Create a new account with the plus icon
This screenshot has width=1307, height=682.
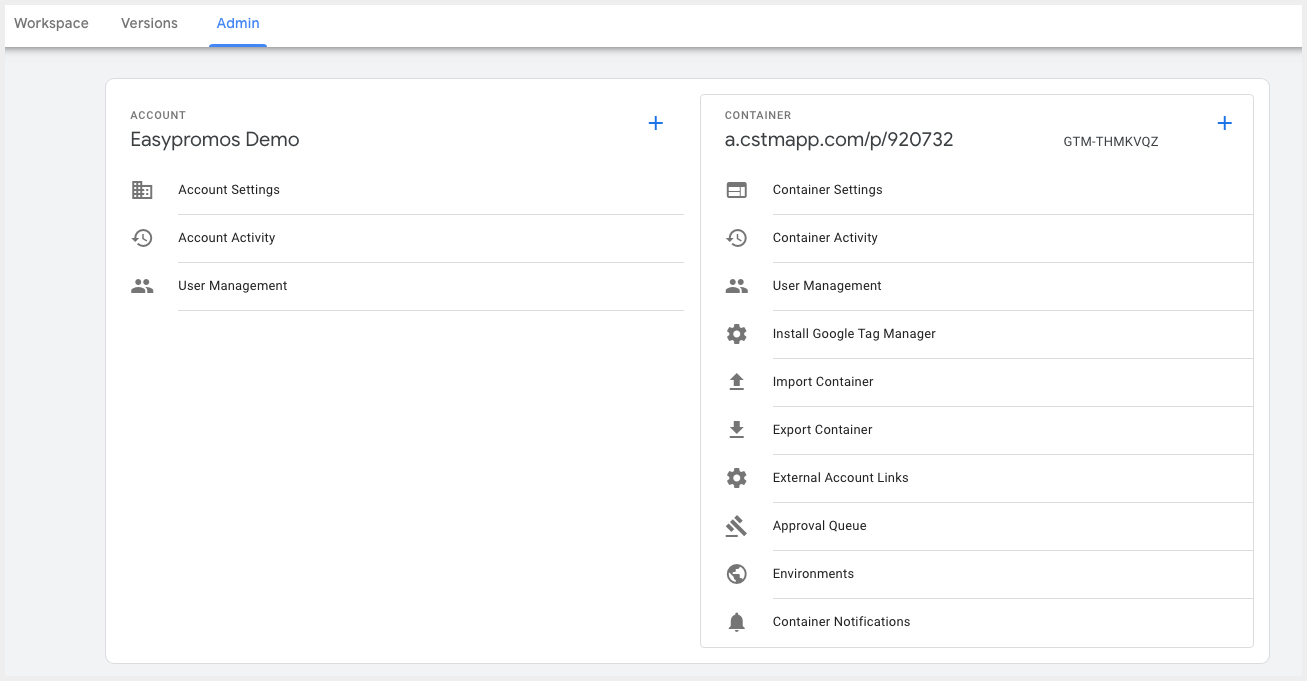[x=656, y=123]
